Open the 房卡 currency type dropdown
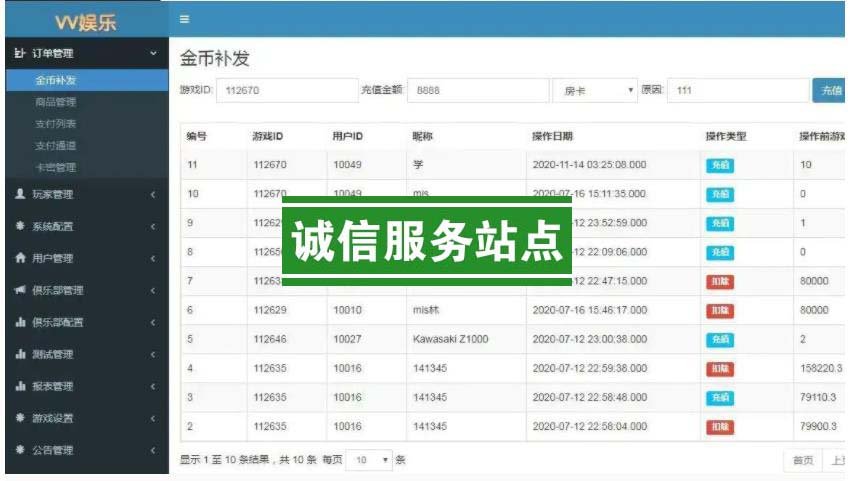The image size is (854, 481). click(594, 90)
